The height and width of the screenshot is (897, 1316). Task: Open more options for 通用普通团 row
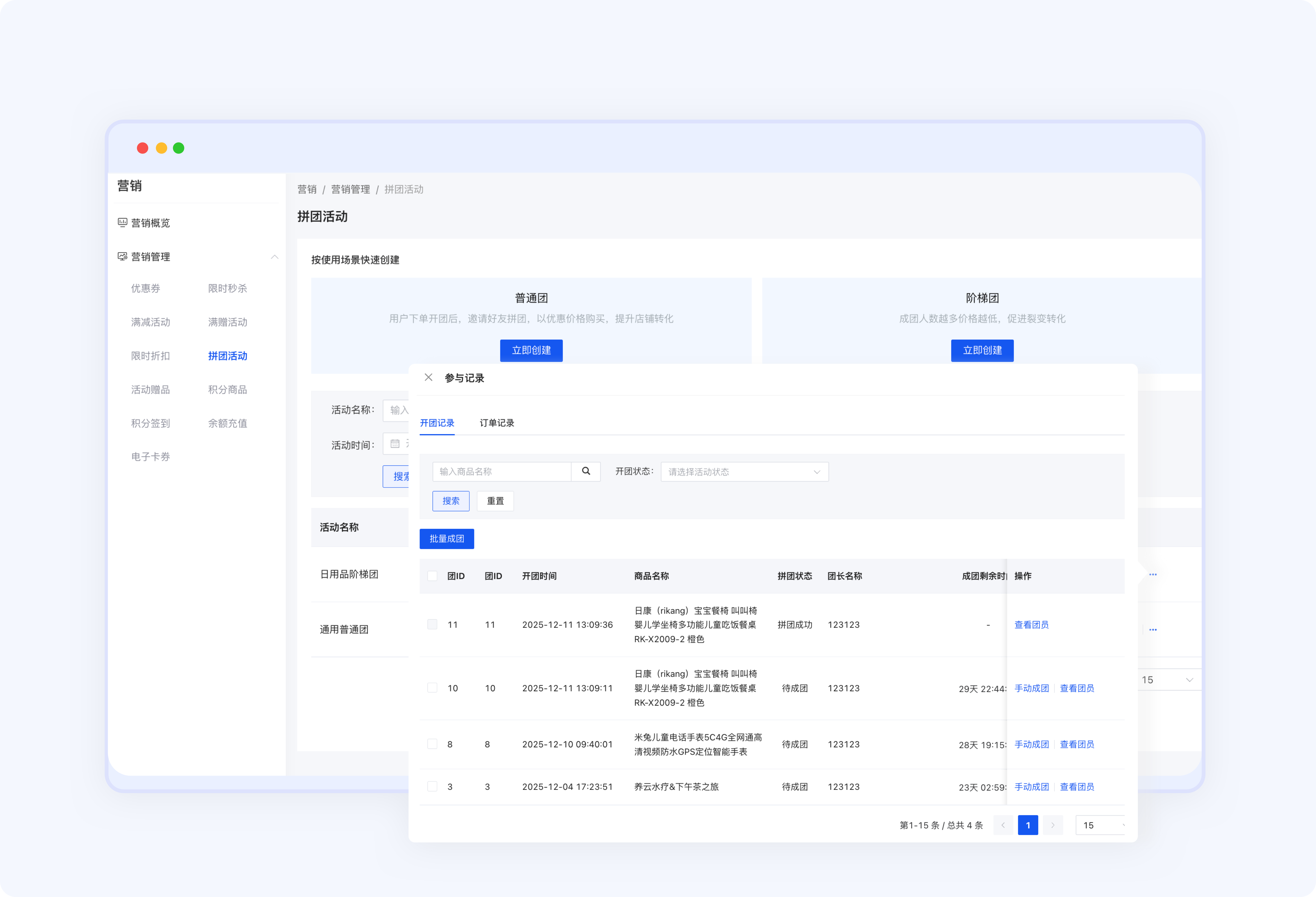[1152, 630]
